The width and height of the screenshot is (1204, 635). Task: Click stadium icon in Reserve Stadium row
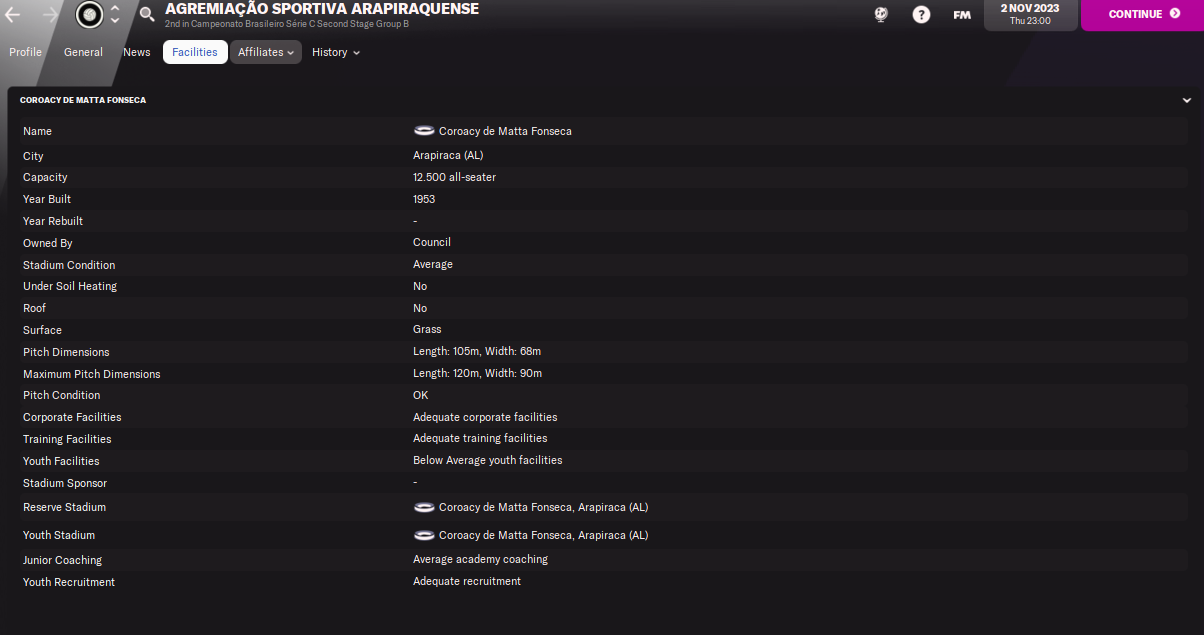click(x=424, y=507)
